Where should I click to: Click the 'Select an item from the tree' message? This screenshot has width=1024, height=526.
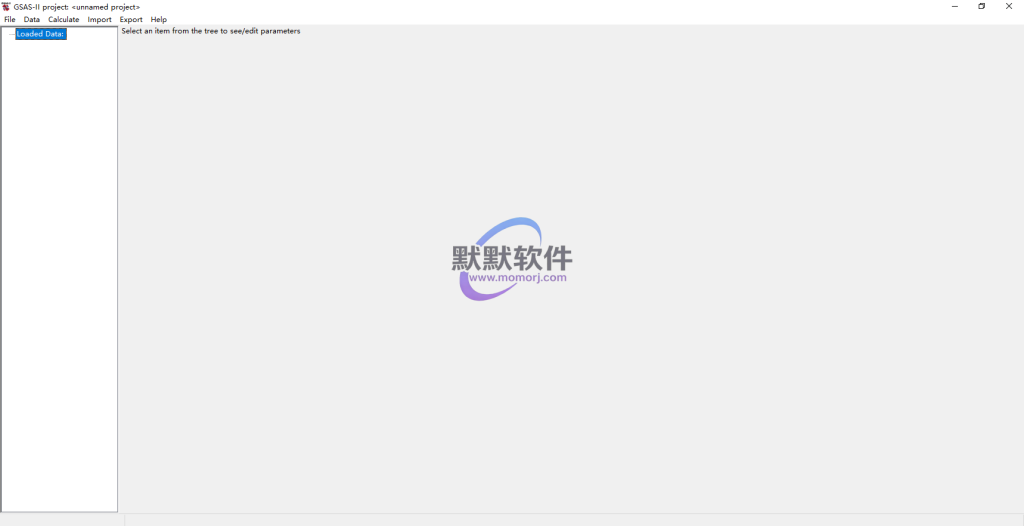(210, 31)
